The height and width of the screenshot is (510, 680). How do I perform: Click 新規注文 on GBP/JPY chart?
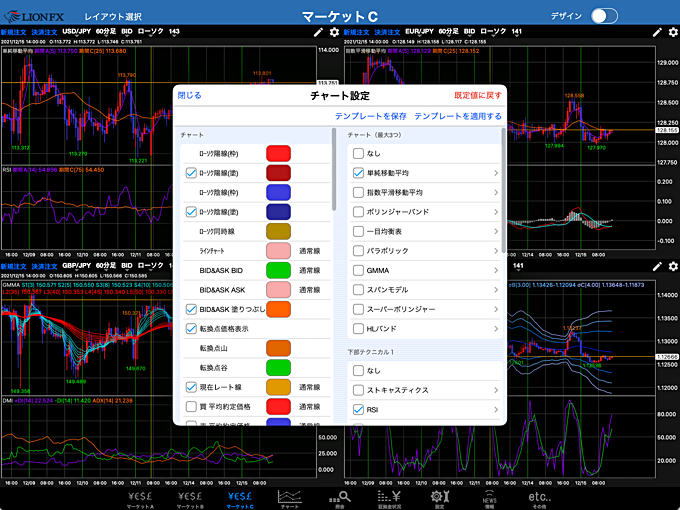click(x=13, y=266)
